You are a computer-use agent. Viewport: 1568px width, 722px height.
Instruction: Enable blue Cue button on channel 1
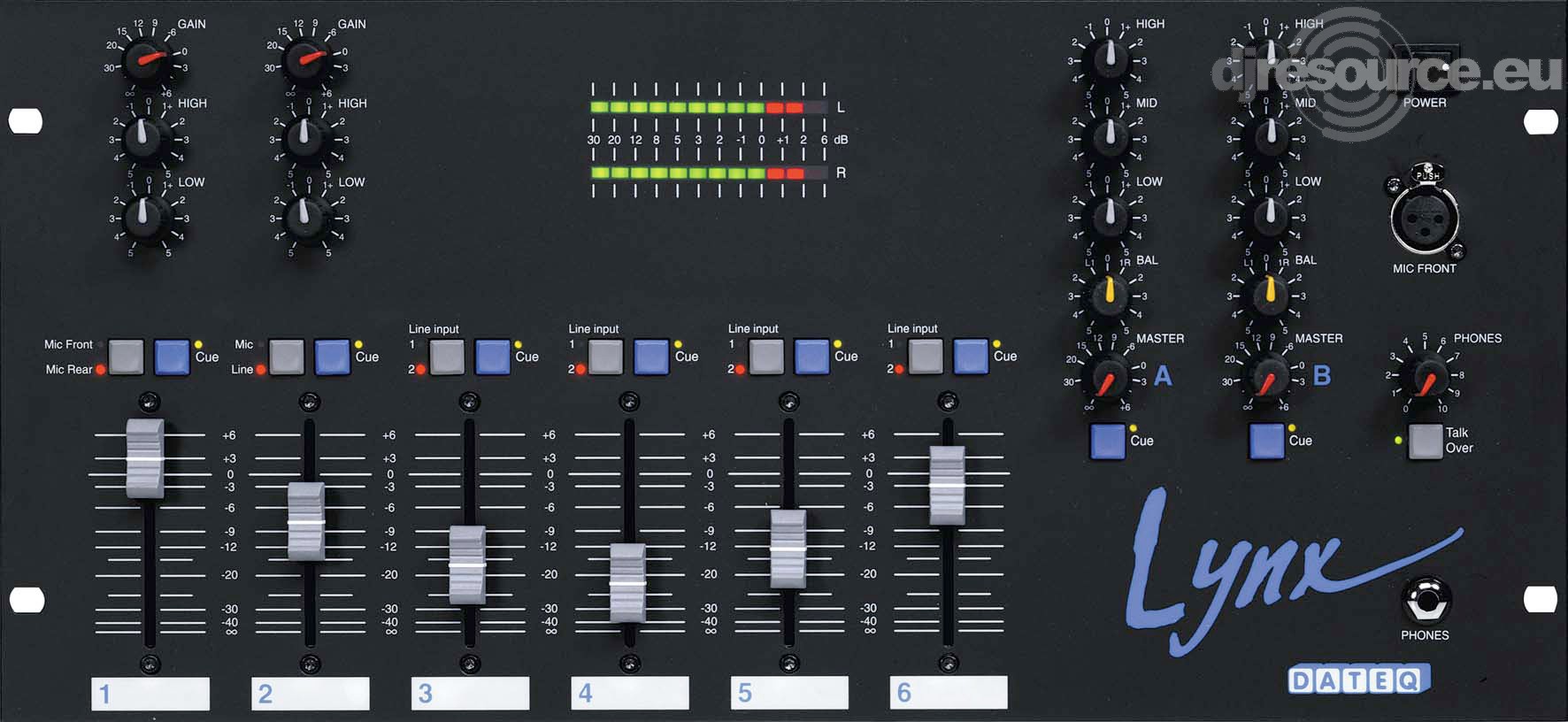click(172, 357)
